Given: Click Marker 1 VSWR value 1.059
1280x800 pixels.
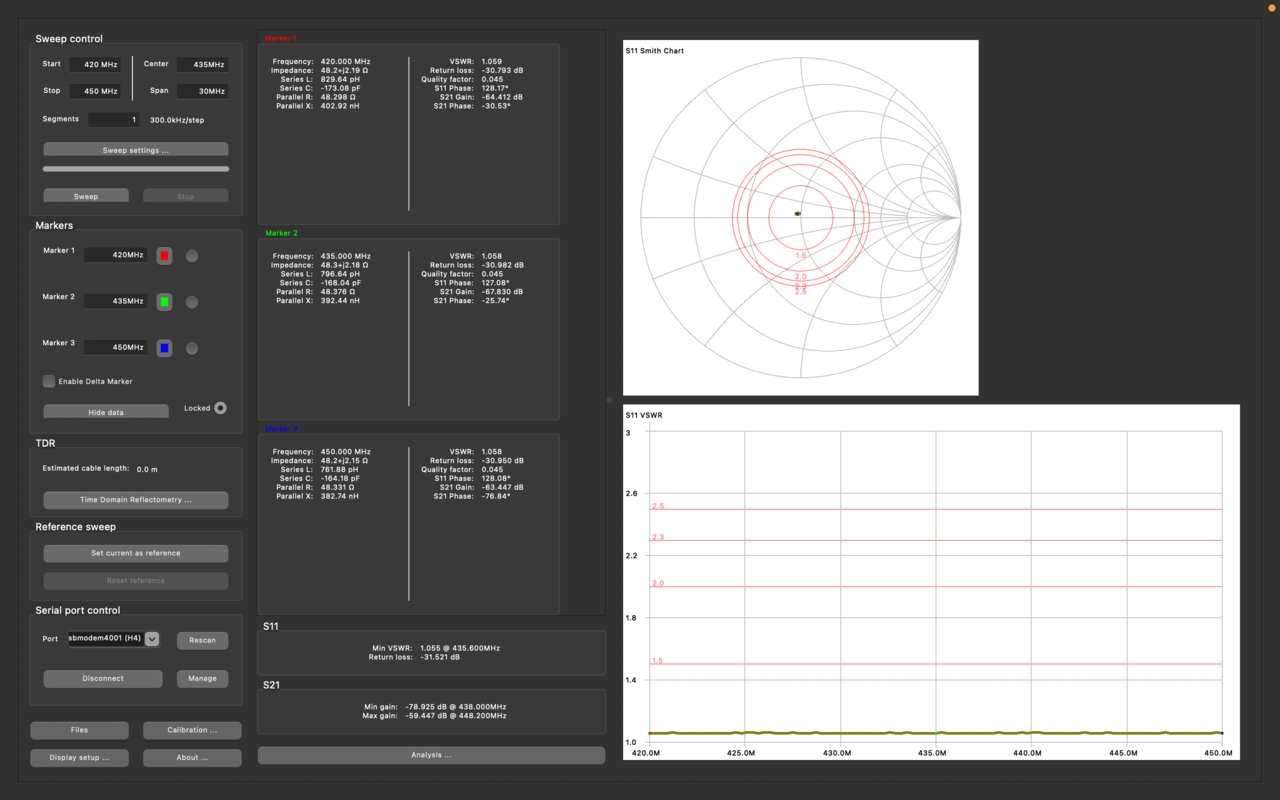Looking at the screenshot, I should click(x=491, y=61).
